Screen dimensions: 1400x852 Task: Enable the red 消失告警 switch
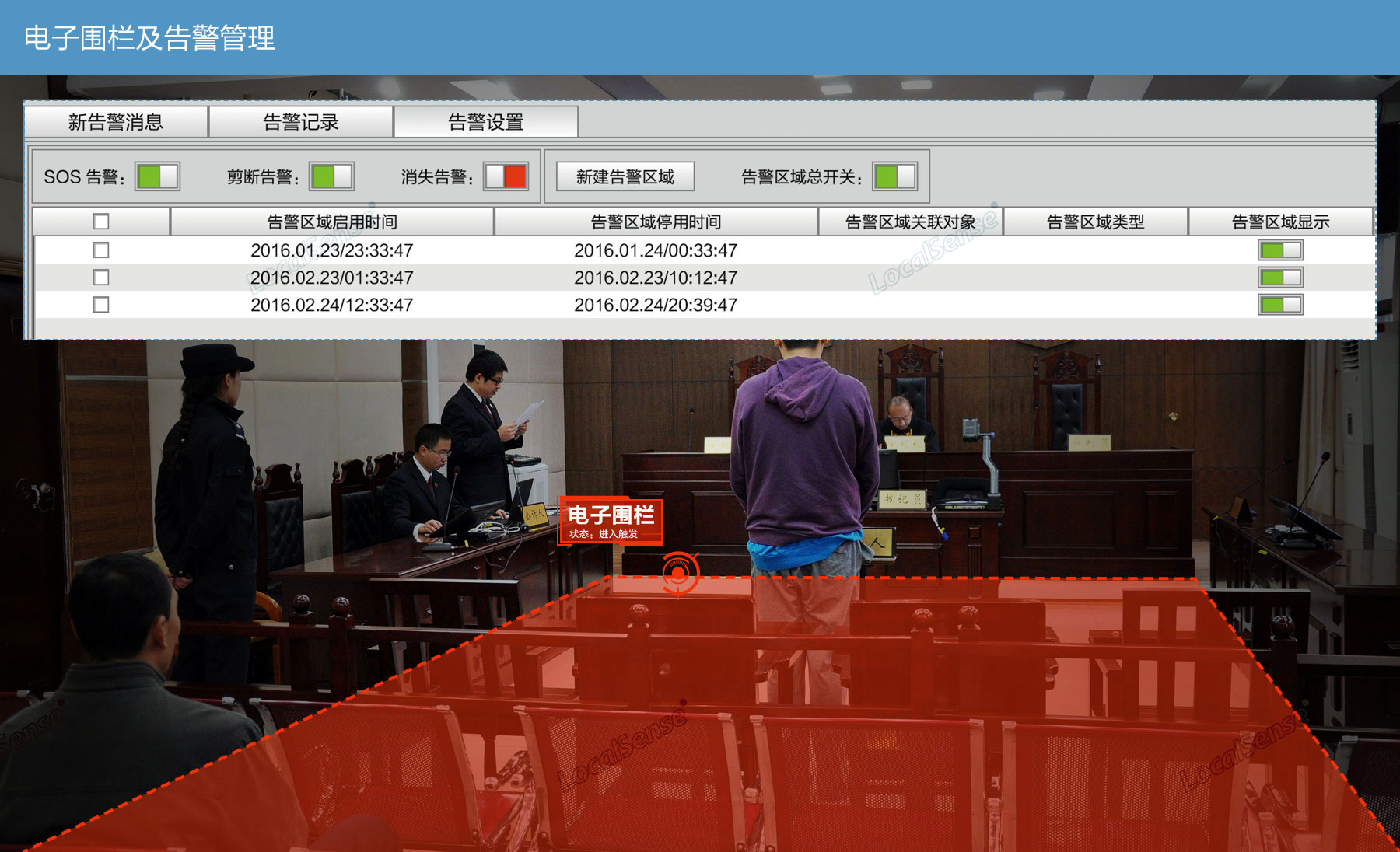point(506,176)
